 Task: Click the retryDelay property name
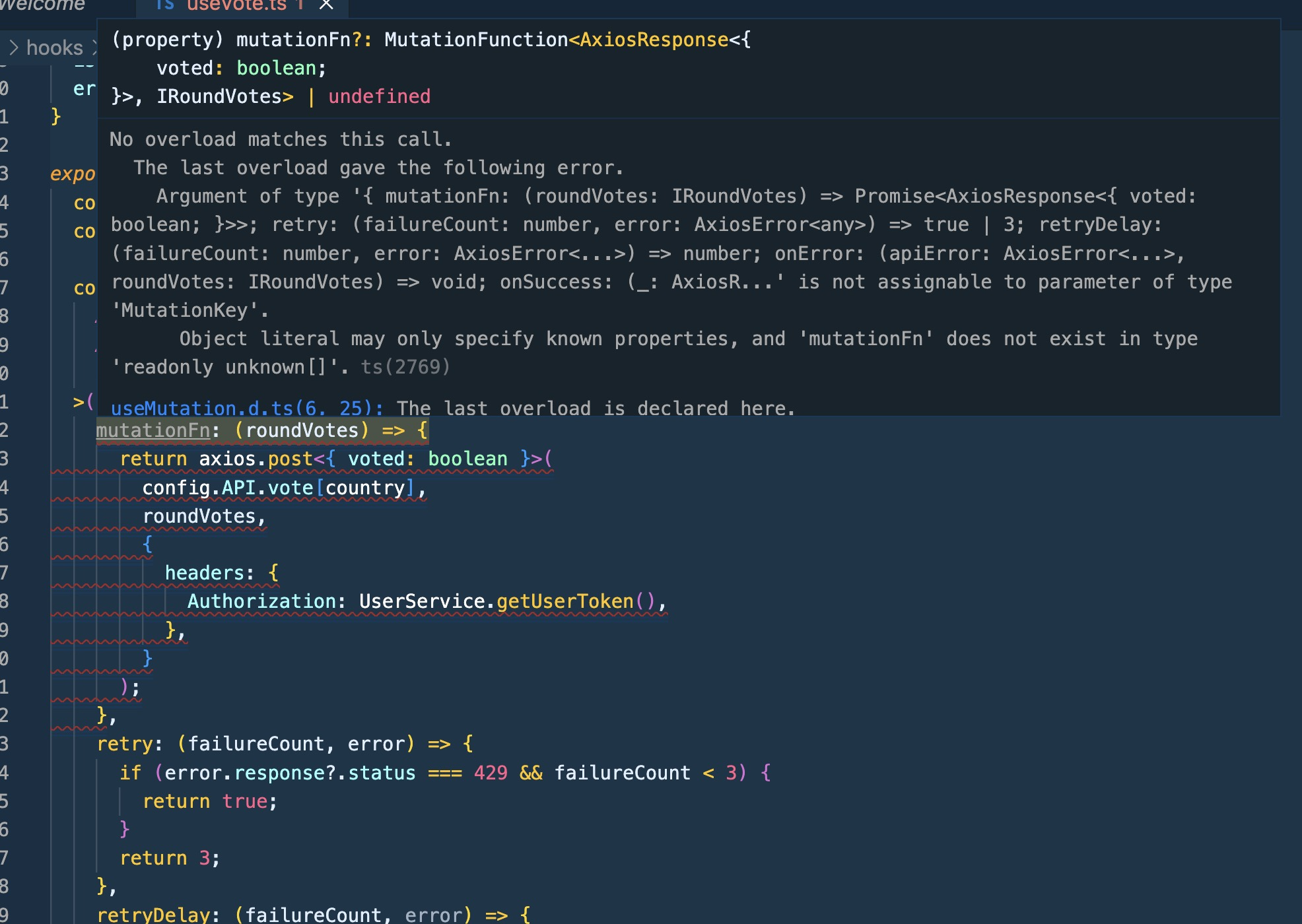[x=153, y=915]
